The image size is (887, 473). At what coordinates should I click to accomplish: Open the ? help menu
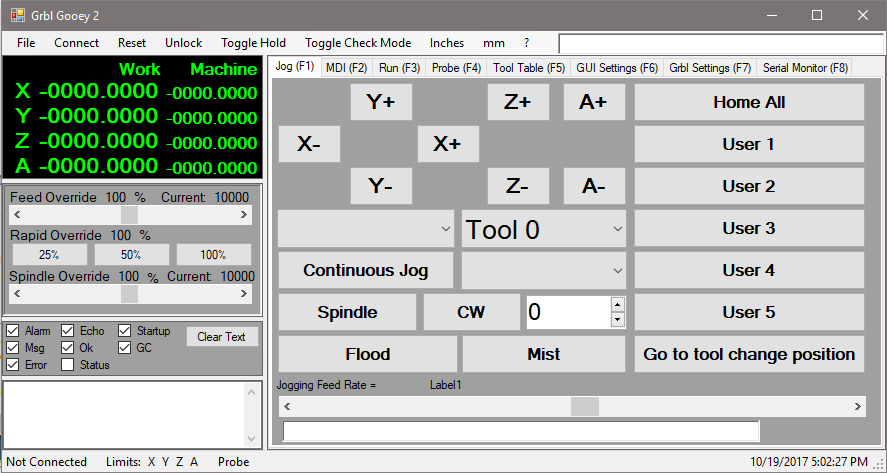point(527,43)
